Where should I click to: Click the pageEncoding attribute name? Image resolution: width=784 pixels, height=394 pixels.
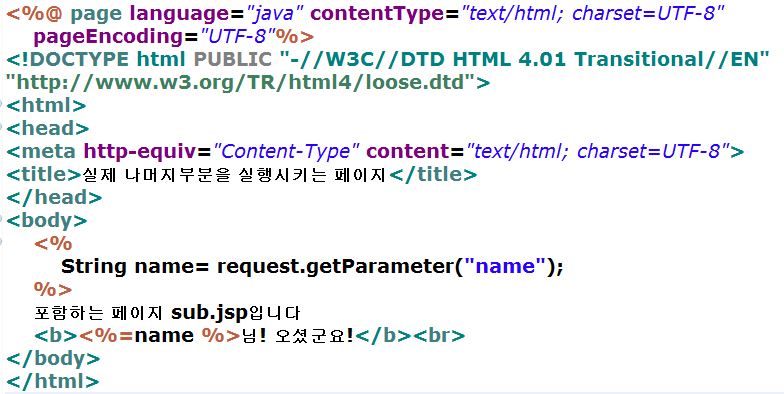pos(109,37)
